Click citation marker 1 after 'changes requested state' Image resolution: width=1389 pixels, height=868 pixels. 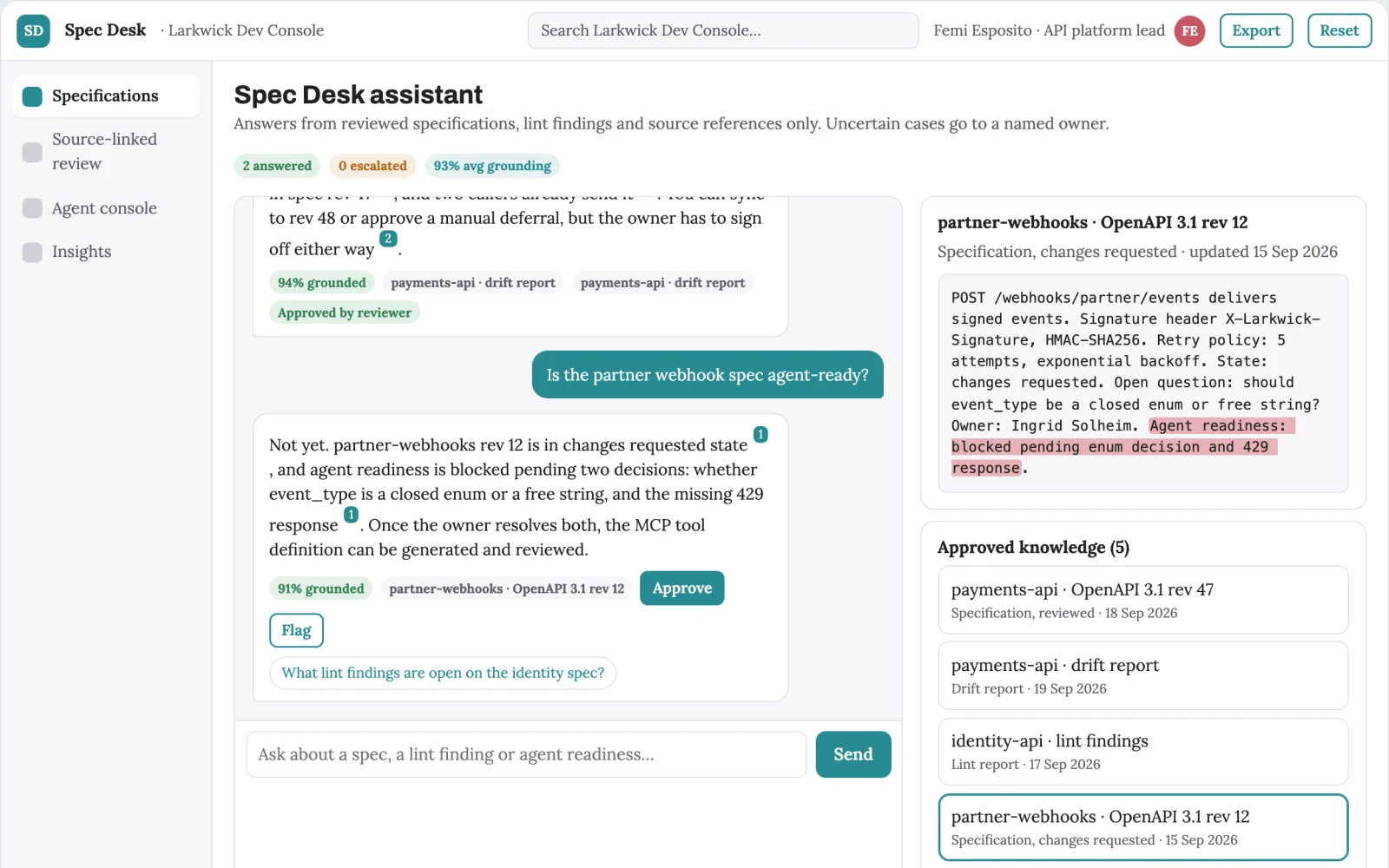(x=760, y=434)
